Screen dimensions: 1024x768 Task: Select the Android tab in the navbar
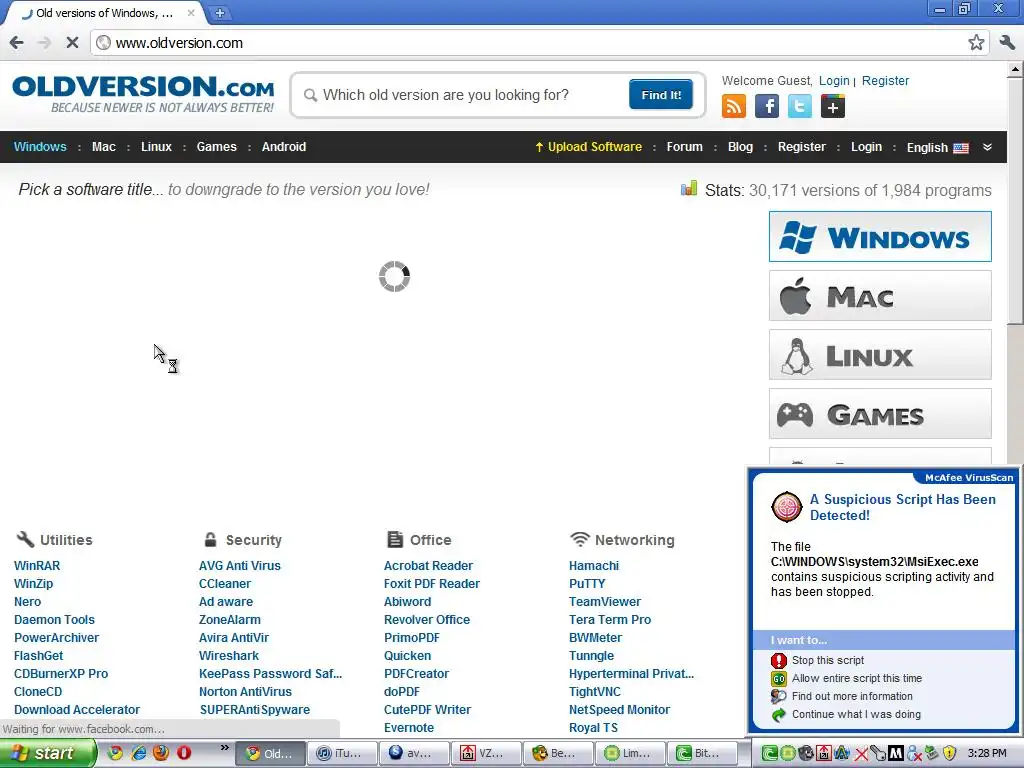(x=283, y=147)
